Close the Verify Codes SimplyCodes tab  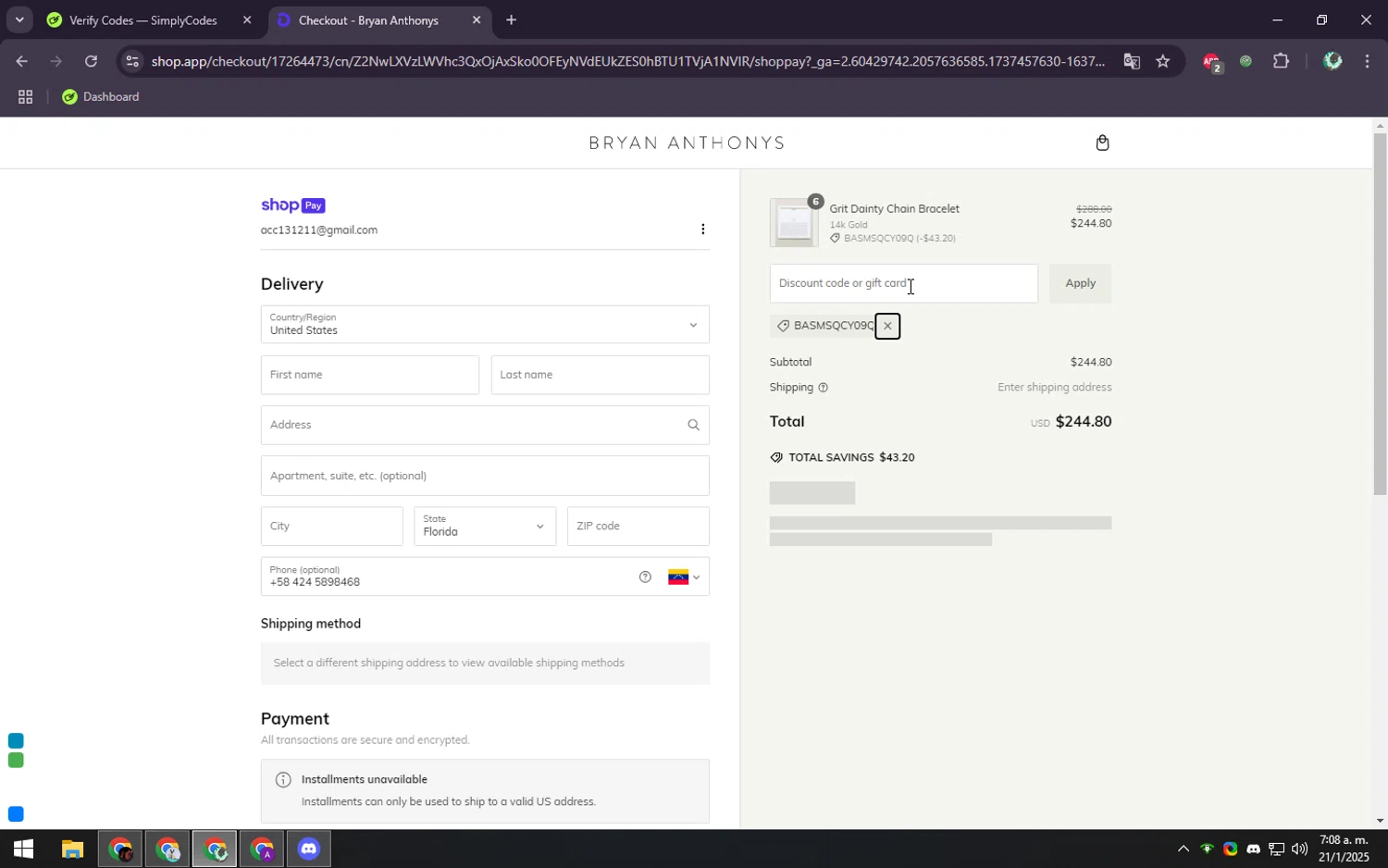click(x=247, y=20)
